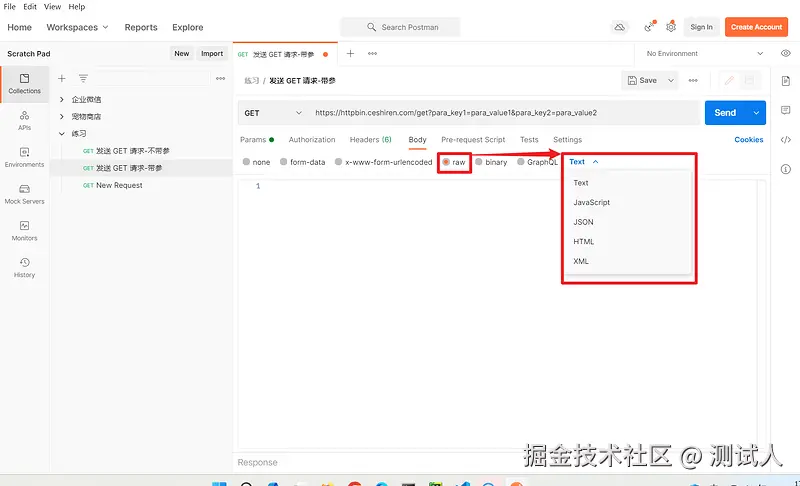Select the raw body radio option

[x=446, y=162]
